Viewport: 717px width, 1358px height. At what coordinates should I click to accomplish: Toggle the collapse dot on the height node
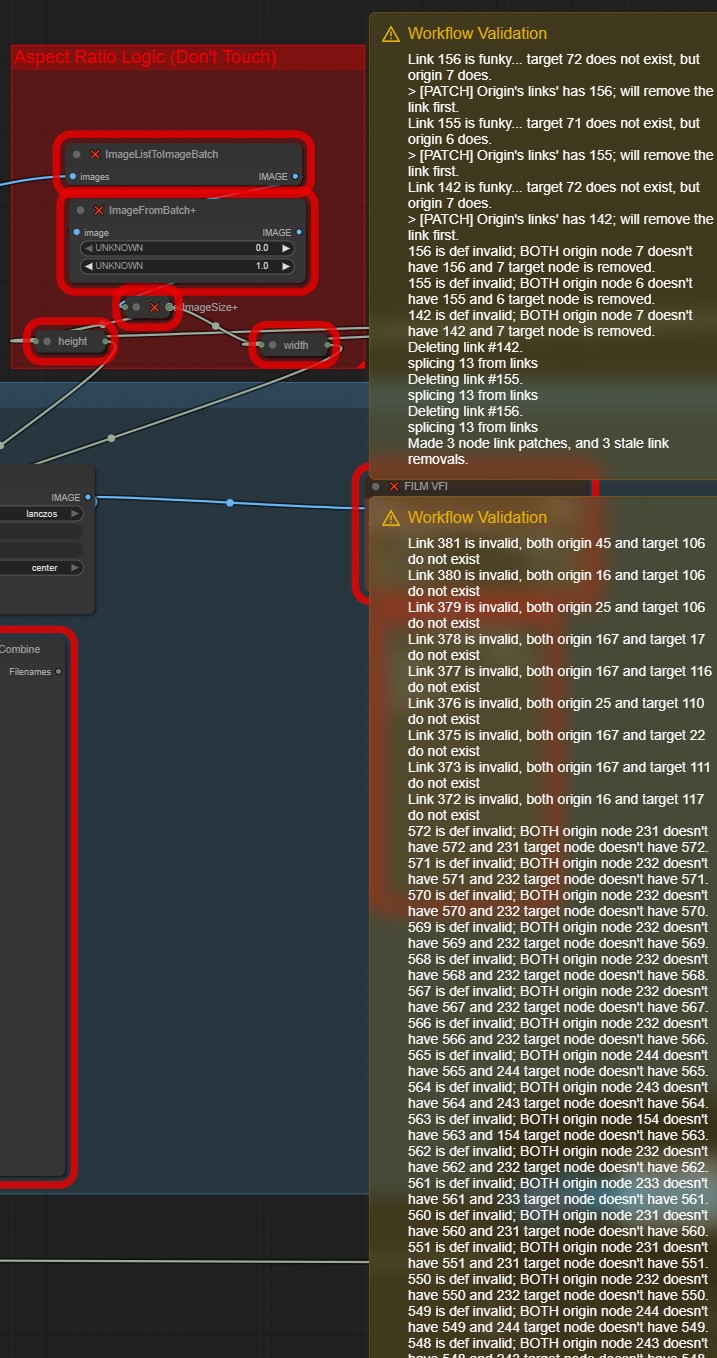click(47, 341)
